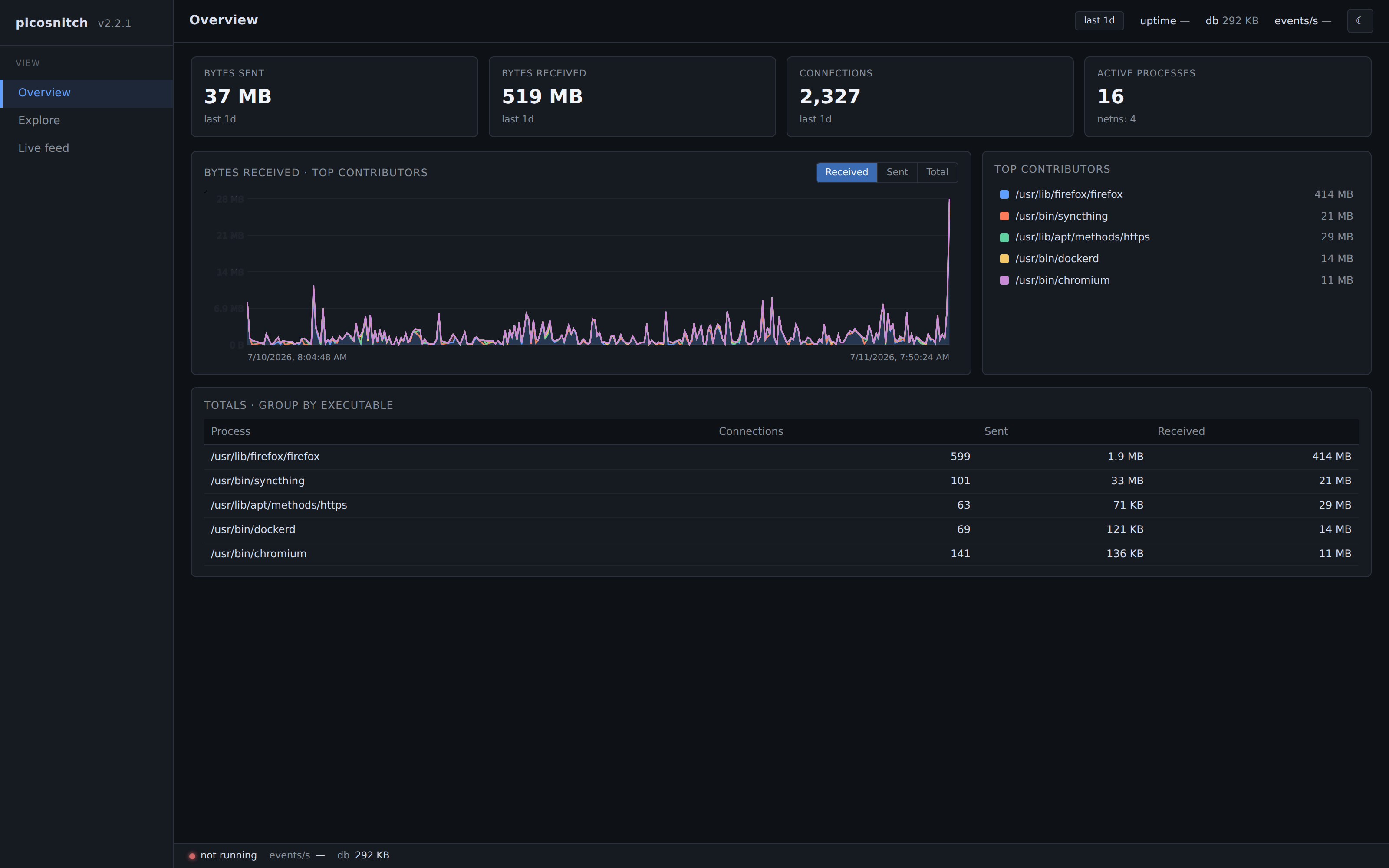Open /usr/bin/dockerd row in totals table
This screenshot has height=868, width=1389.
coord(780,530)
